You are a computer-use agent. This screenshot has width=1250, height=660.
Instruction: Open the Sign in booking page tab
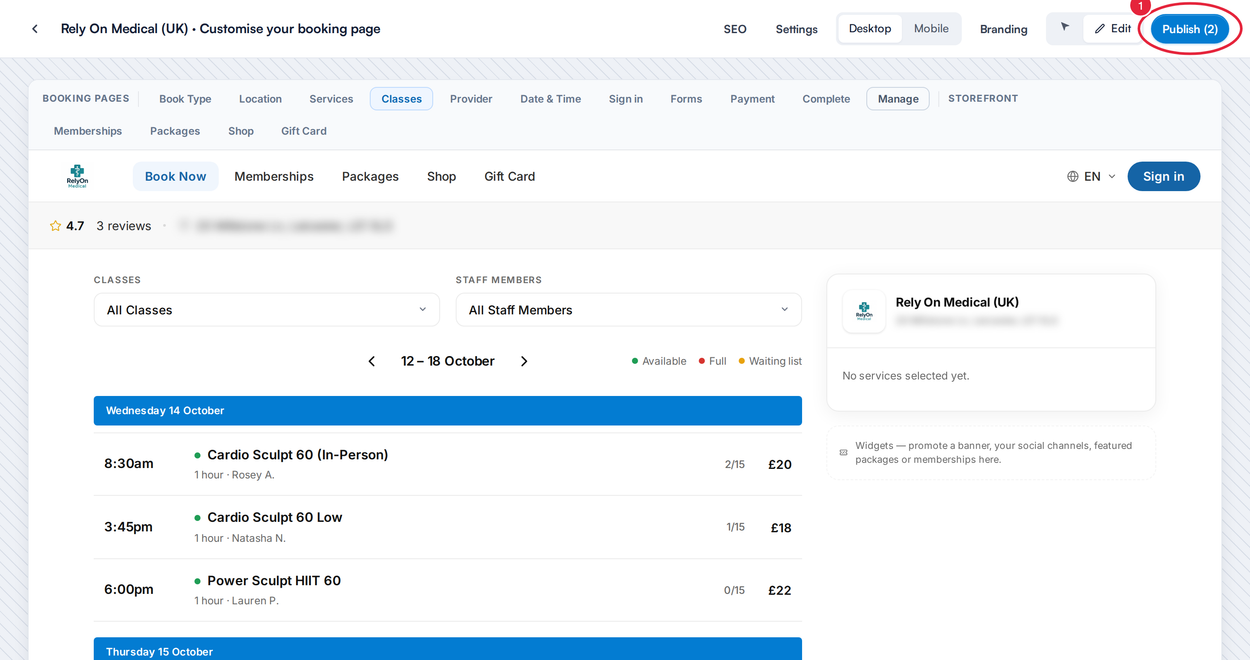point(626,99)
